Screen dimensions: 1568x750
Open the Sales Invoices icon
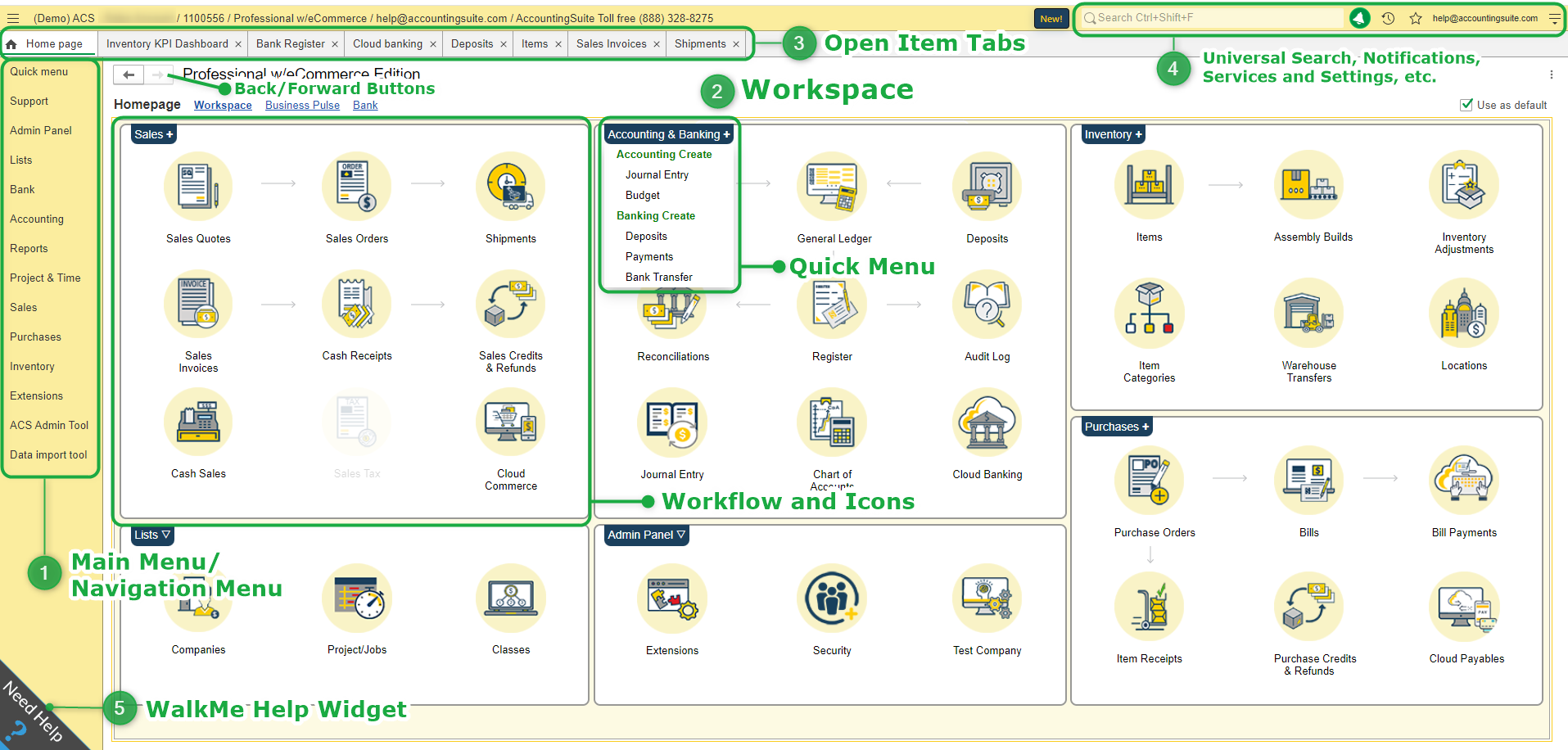pyautogui.click(x=198, y=305)
